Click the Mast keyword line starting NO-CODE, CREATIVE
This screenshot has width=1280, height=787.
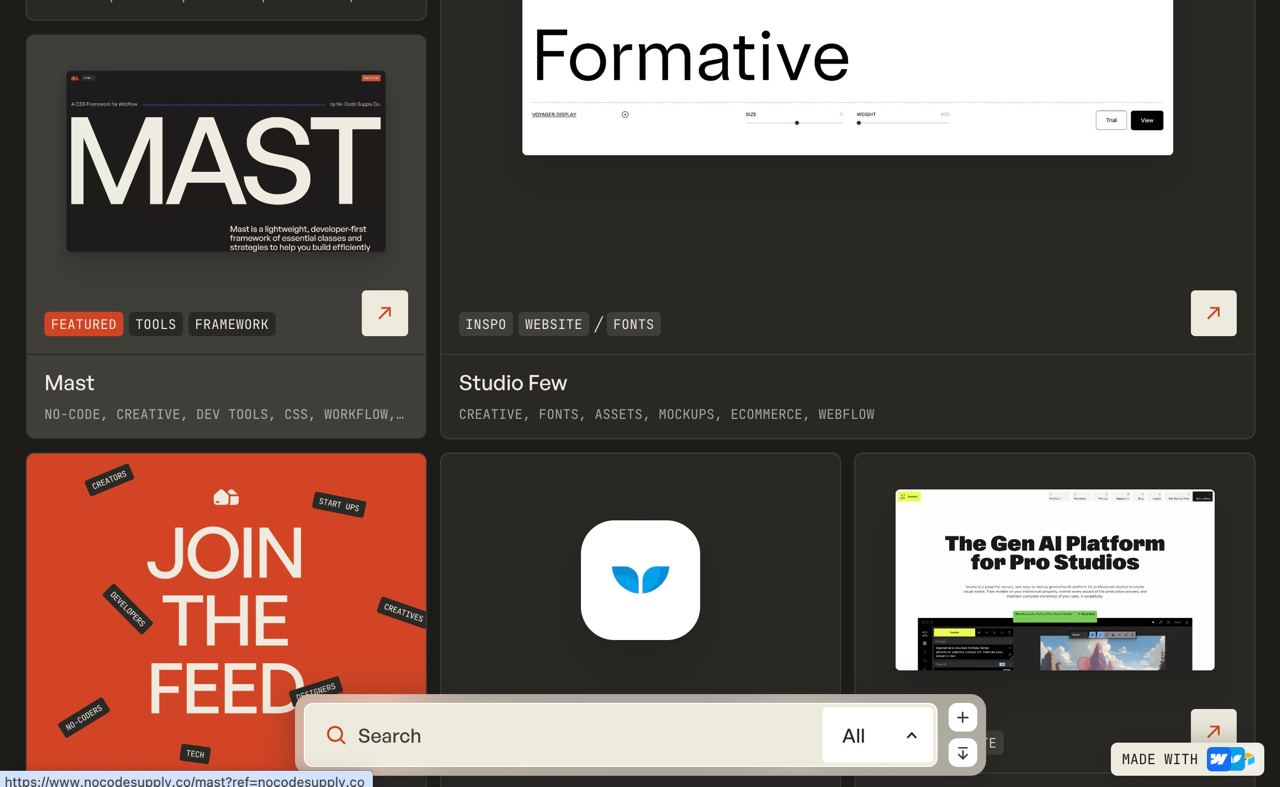[225, 414]
